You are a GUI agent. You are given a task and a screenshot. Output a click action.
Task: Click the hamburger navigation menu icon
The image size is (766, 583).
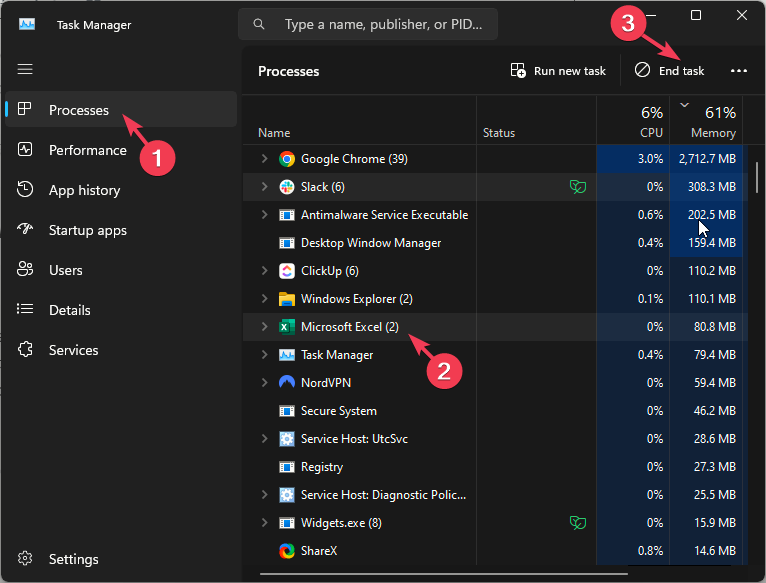25,69
